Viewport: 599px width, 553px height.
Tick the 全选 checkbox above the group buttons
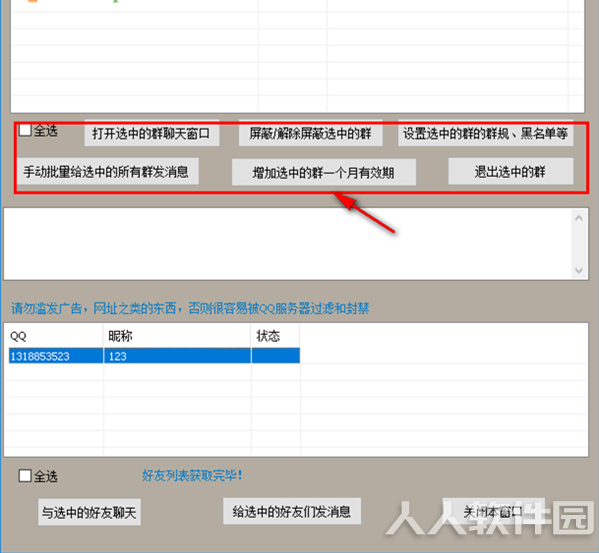click(x=25, y=130)
